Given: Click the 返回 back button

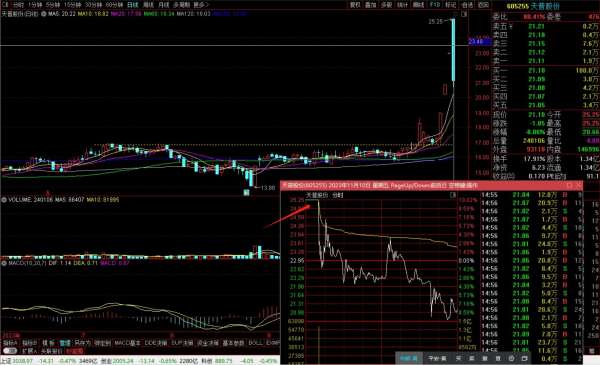Looking at the screenshot, I should click(483, 5).
